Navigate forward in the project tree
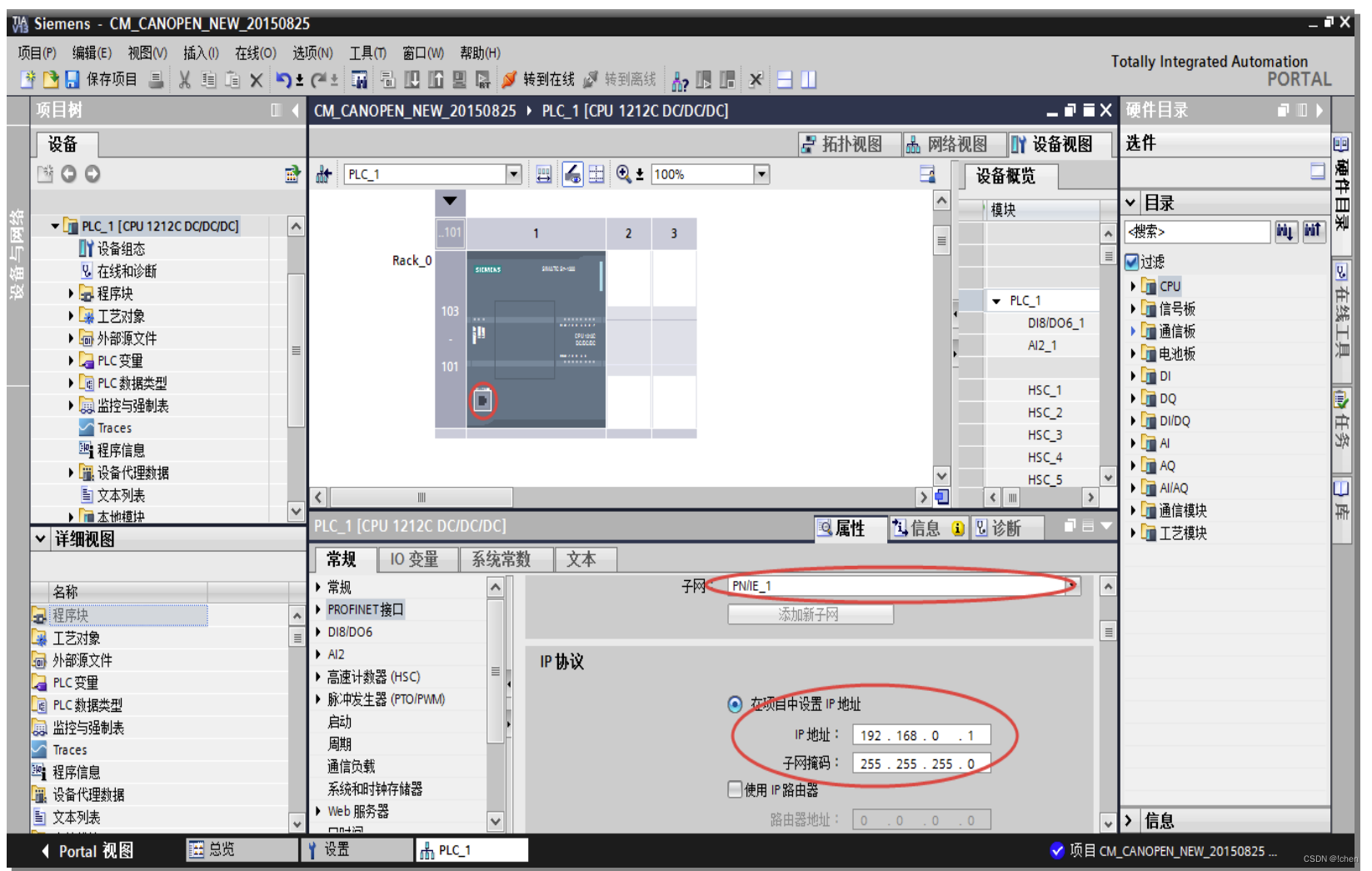The width and height of the screenshot is (1372, 871). [92, 173]
